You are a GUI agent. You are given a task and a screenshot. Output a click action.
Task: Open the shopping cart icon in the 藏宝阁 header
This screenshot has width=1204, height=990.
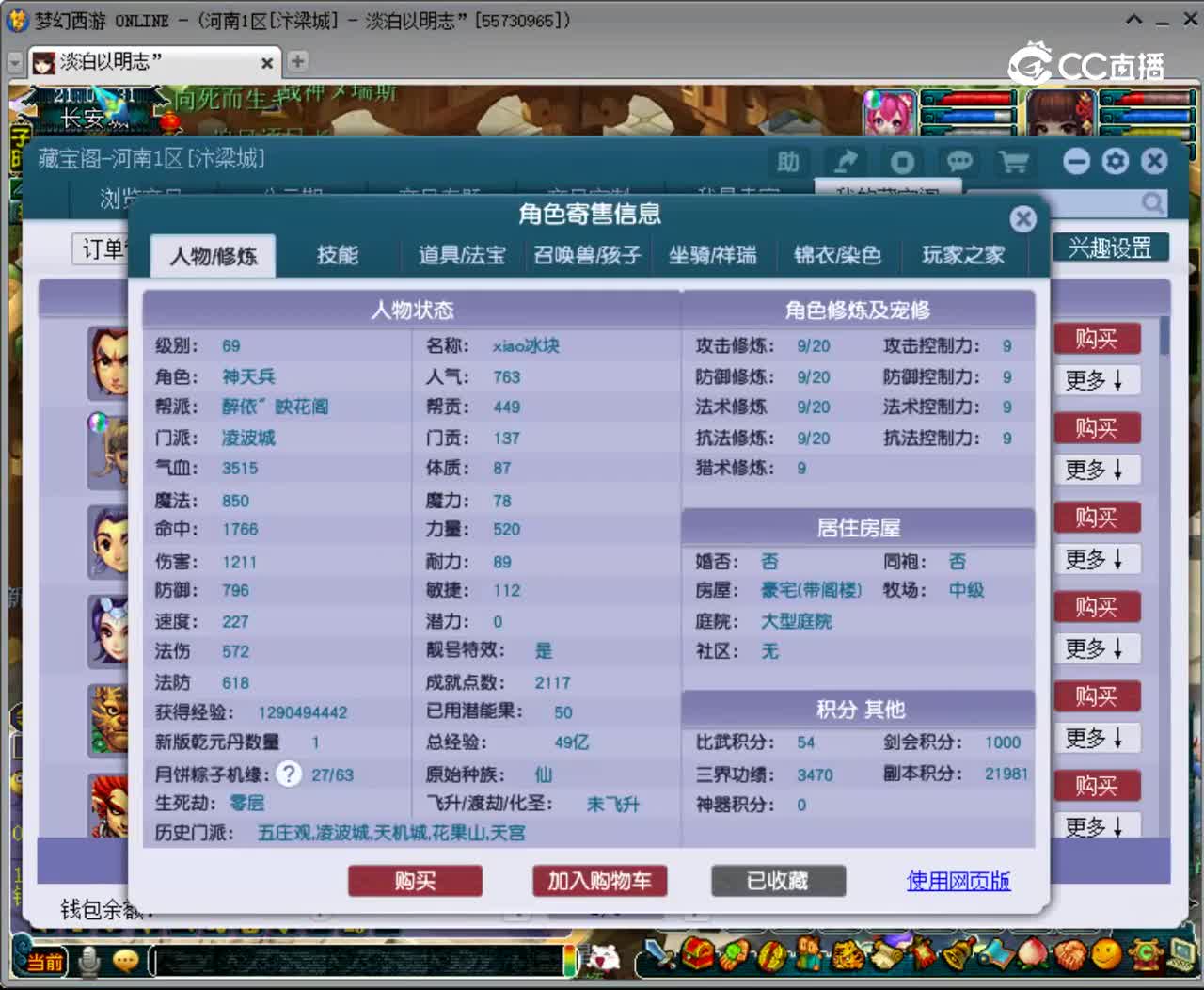(1013, 162)
